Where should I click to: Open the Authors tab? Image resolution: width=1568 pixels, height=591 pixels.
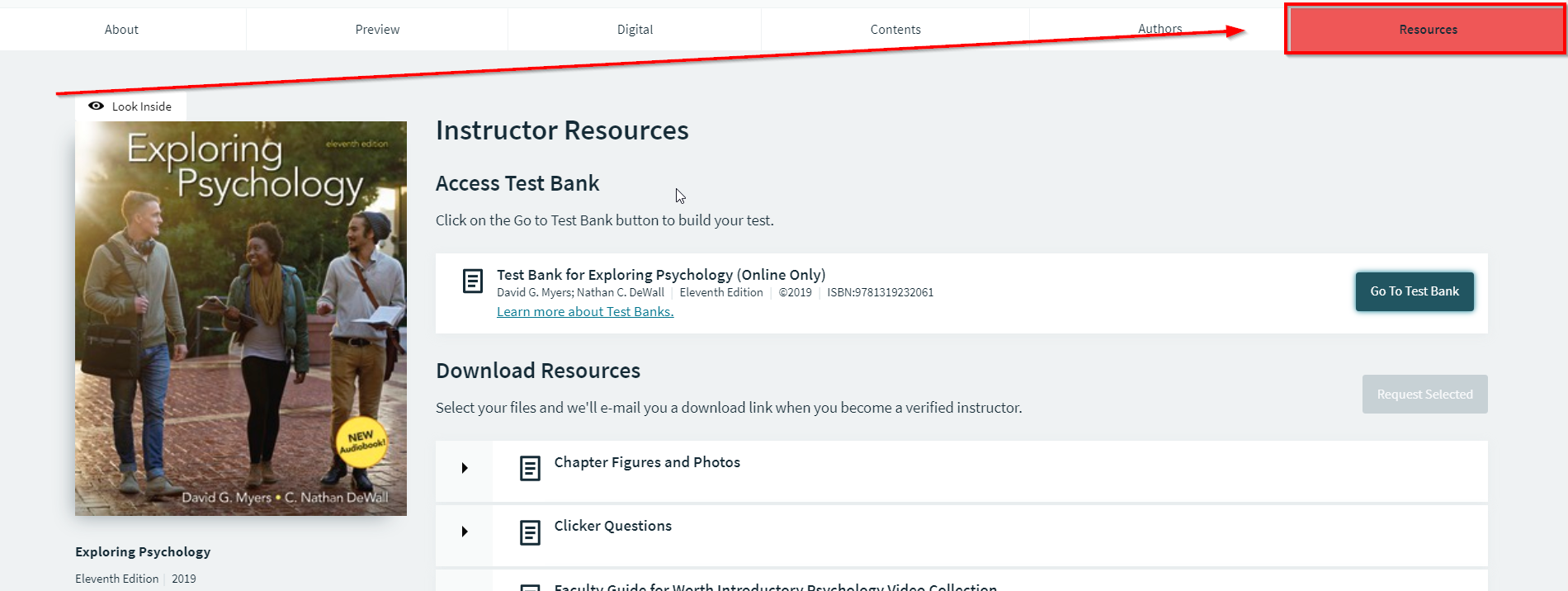[1159, 29]
